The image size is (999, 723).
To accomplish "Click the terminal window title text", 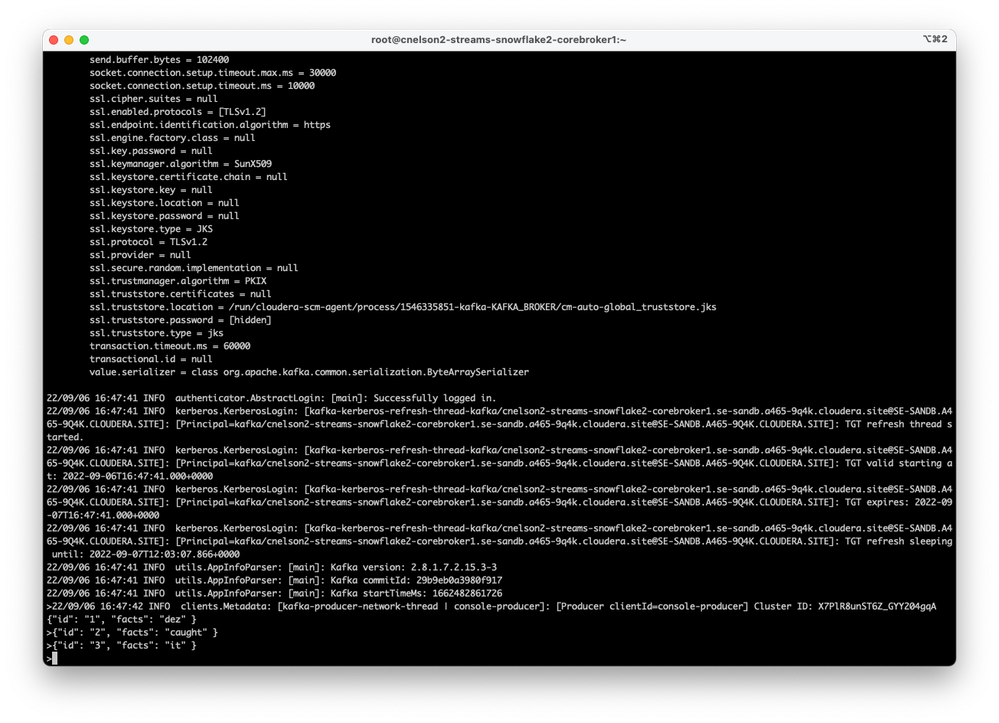I will point(498,39).
